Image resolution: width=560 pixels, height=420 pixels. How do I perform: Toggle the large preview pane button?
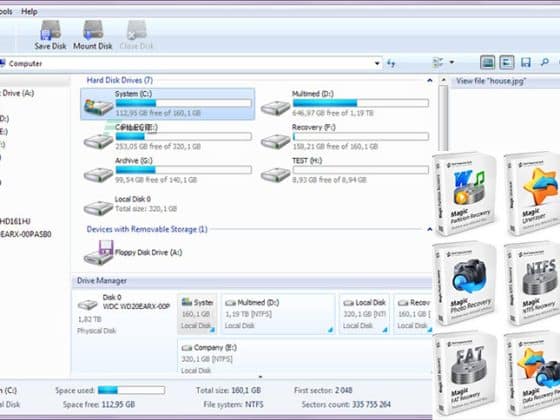pos(488,62)
